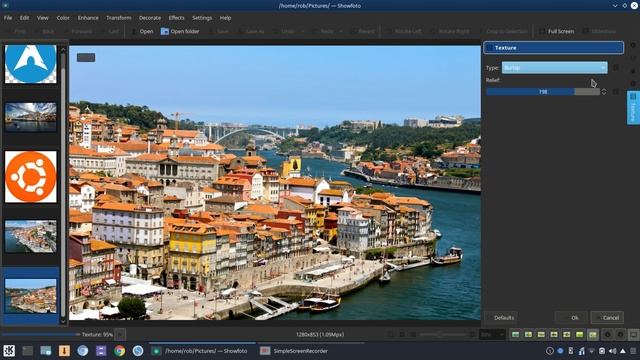640x360 pixels.
Task: Select the cloudy sky city thumbnail
Action: (x=31, y=117)
